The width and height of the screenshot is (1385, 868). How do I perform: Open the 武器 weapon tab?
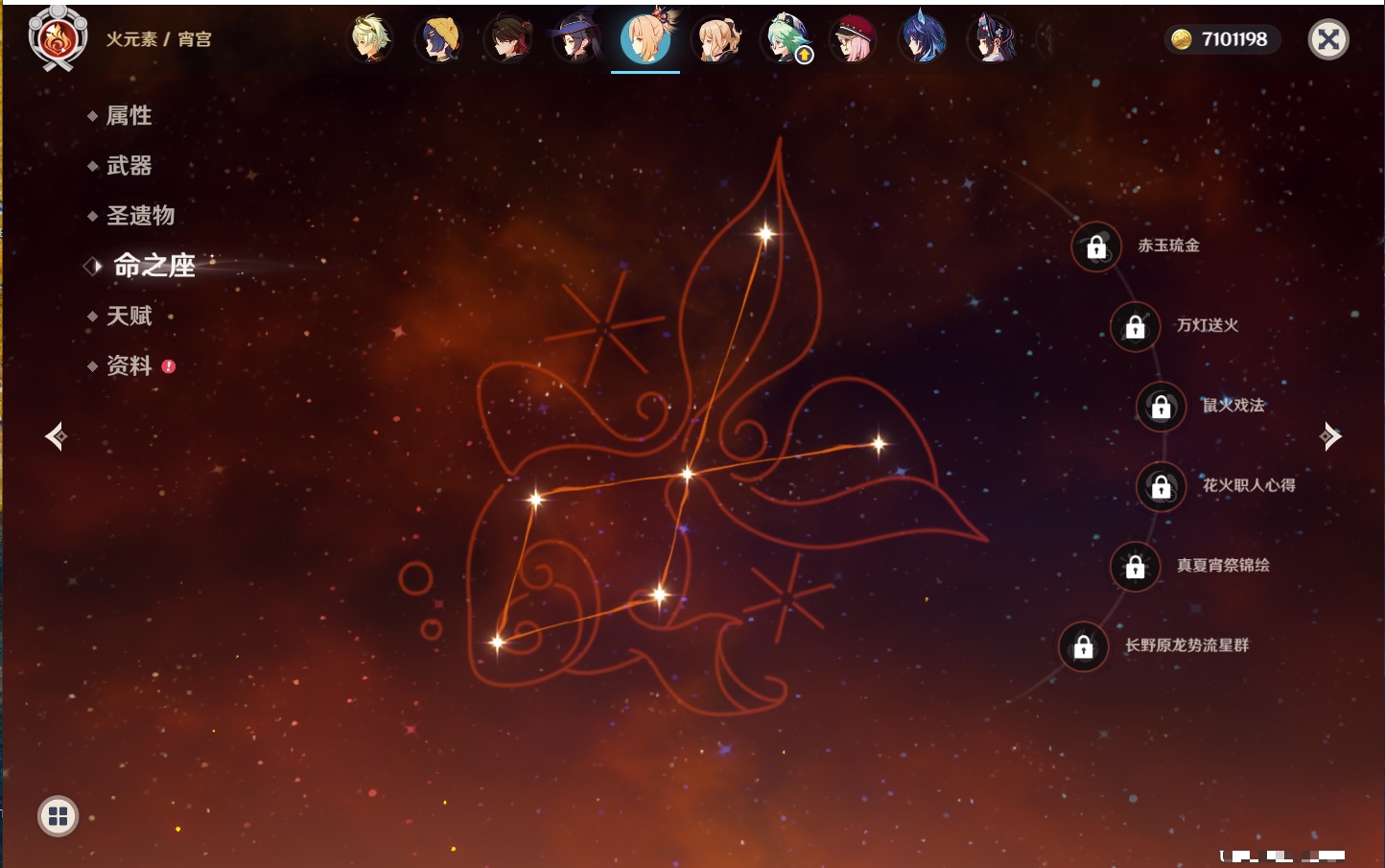(129, 166)
